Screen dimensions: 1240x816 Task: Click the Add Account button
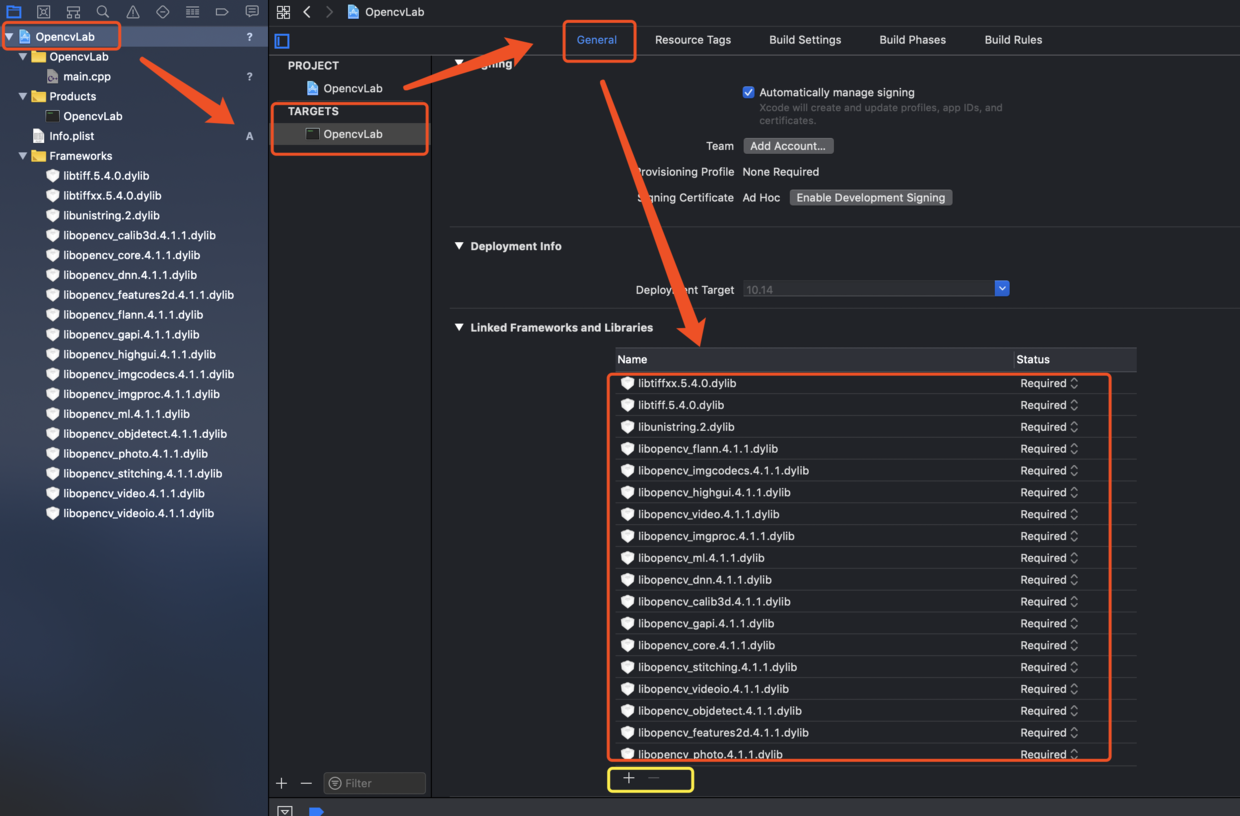coord(788,146)
